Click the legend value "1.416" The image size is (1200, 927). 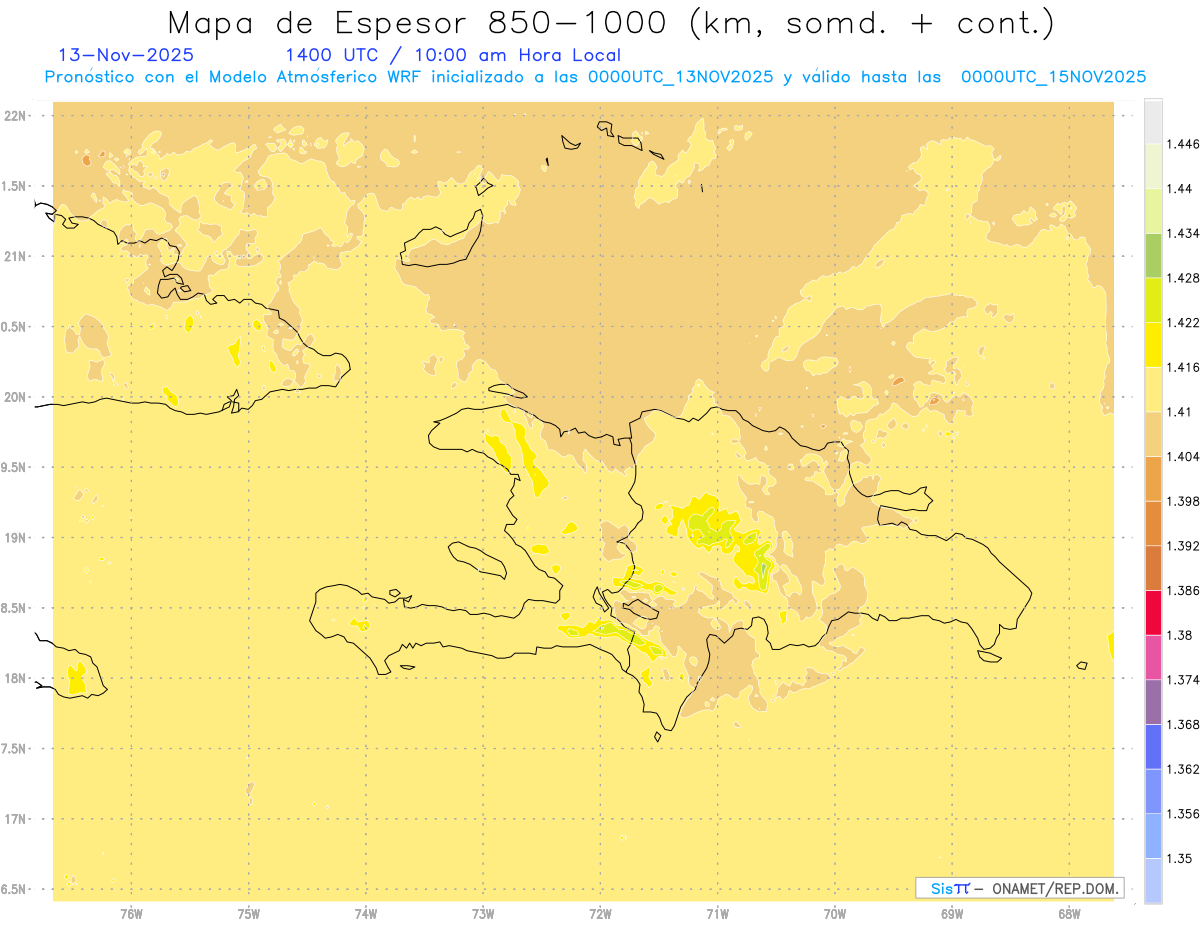(1183, 367)
